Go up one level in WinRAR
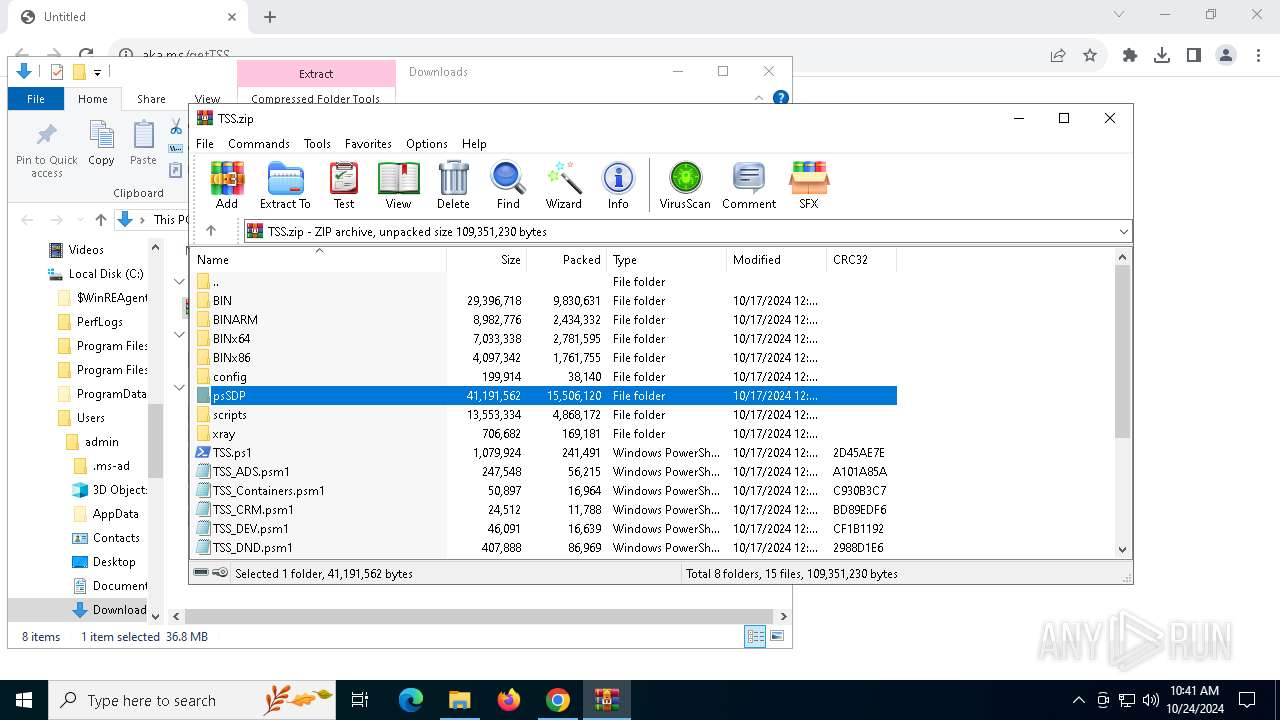The image size is (1280, 720). 211,231
